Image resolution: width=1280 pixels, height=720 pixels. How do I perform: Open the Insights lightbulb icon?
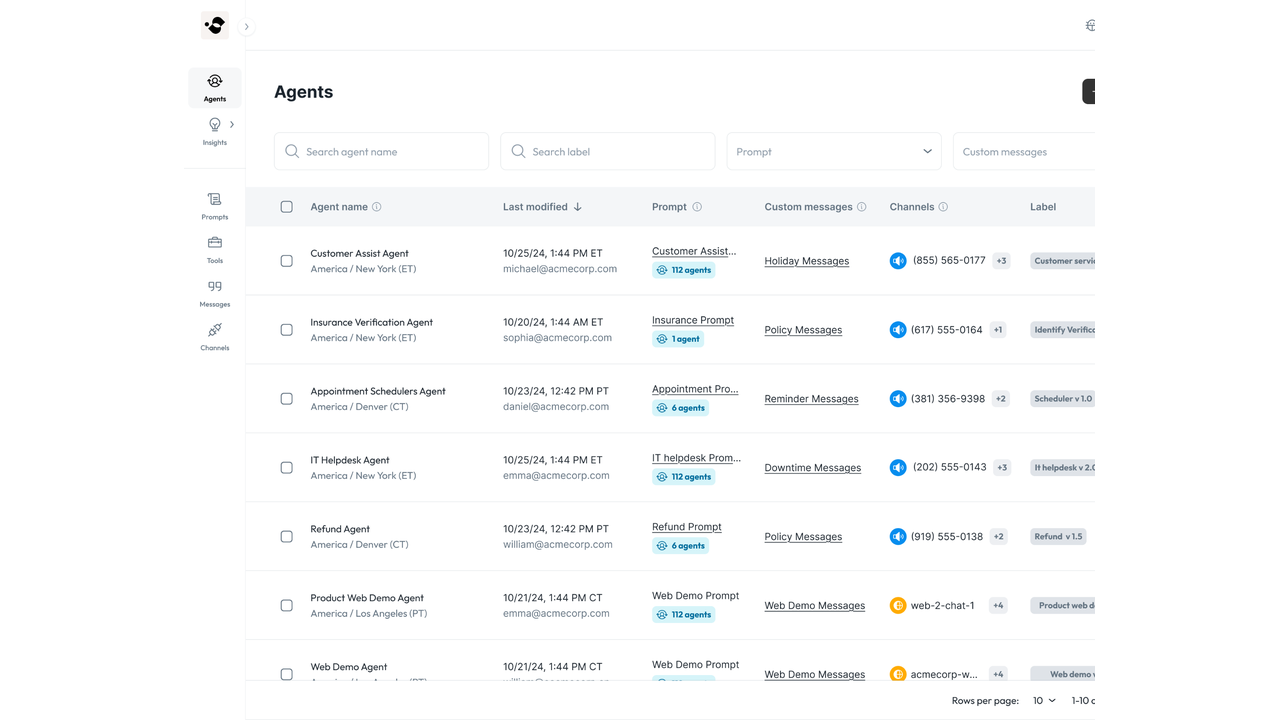[x=215, y=125]
